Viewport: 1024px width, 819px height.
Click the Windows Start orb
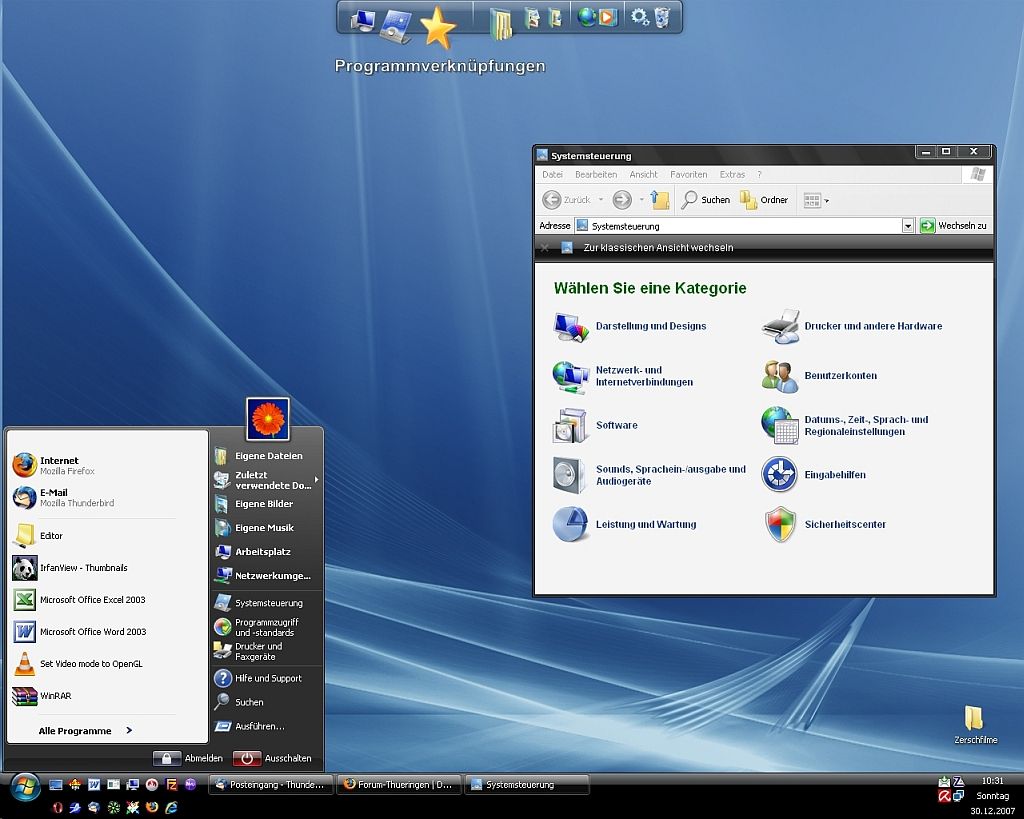25,788
